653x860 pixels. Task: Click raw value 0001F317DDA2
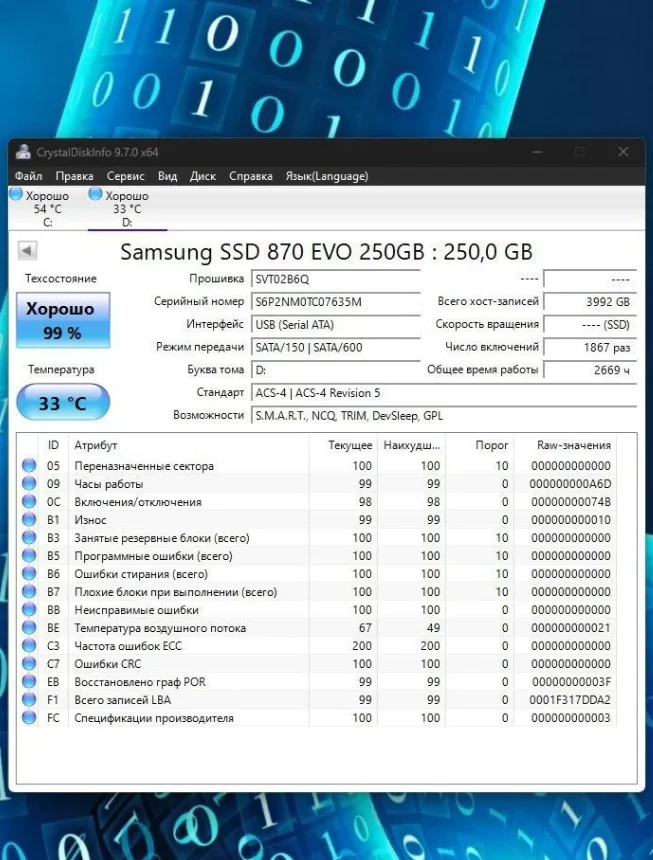point(570,700)
